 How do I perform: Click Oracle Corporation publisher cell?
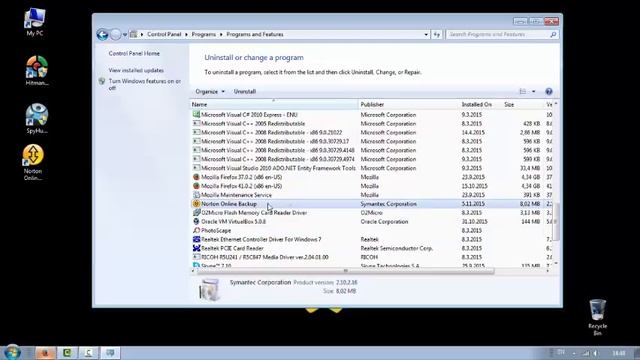(384, 222)
